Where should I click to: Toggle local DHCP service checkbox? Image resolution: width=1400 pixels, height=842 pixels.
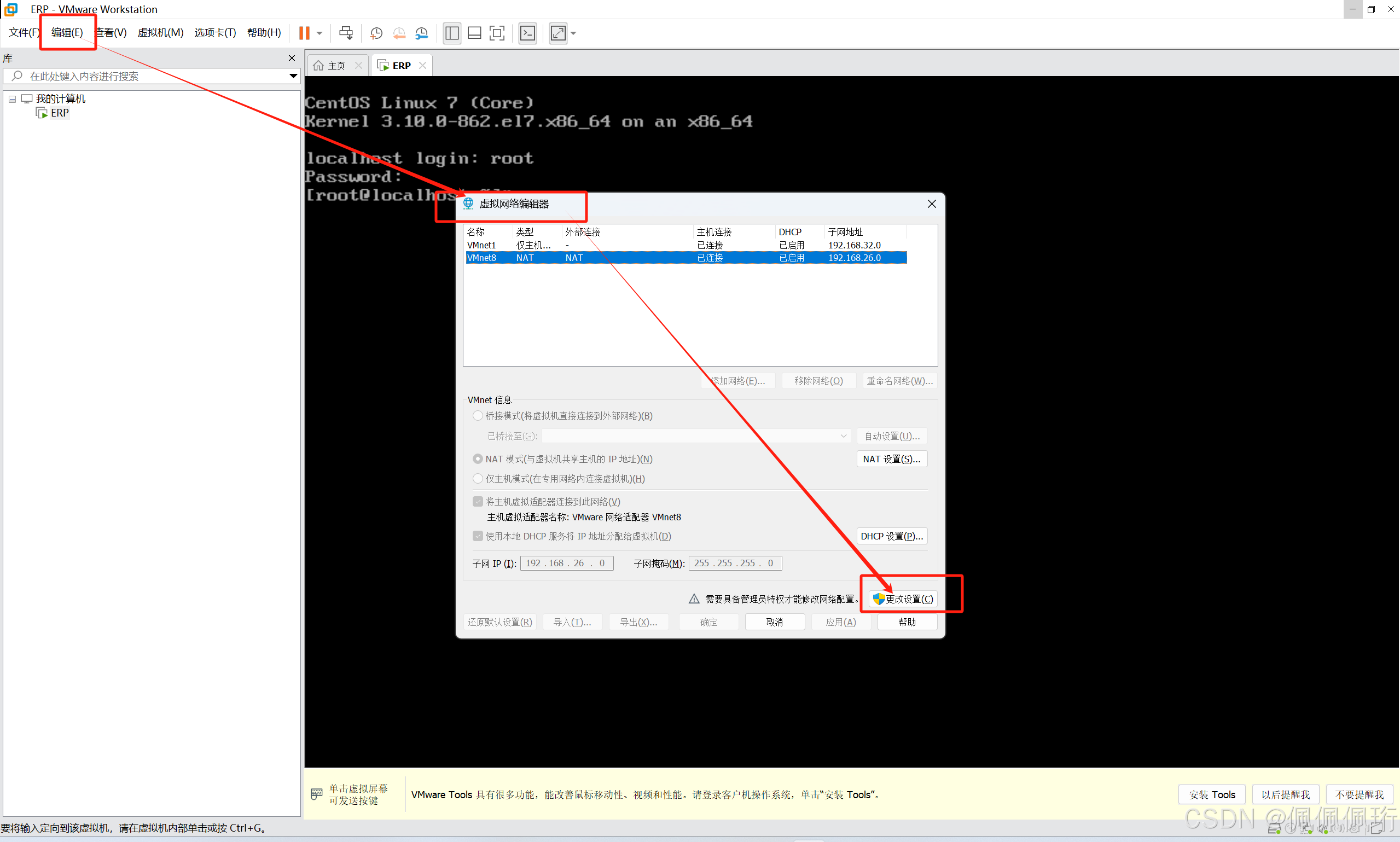(478, 536)
